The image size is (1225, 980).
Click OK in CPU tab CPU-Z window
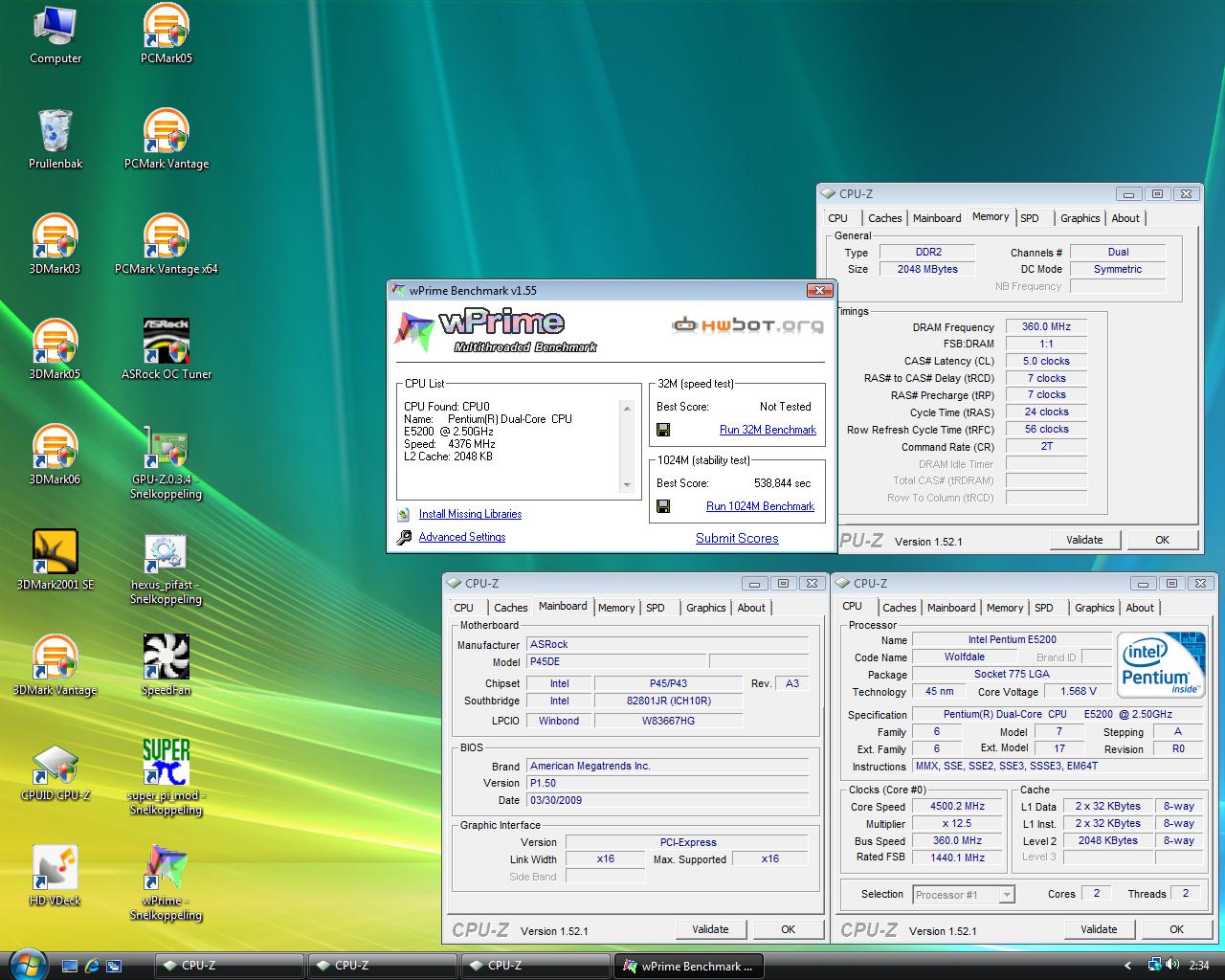point(1176,929)
